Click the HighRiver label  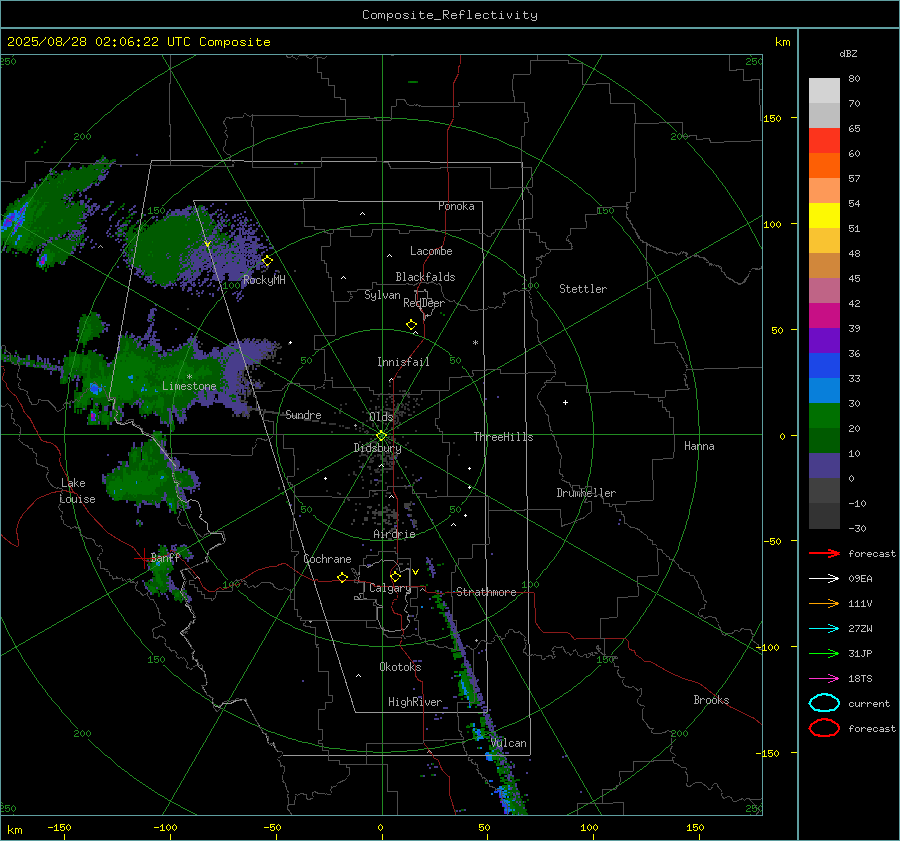[415, 702]
